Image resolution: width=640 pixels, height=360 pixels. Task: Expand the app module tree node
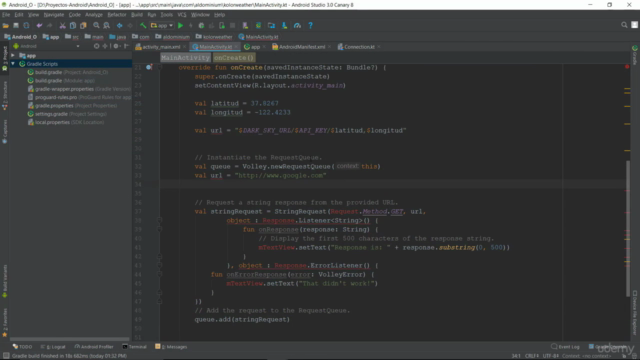pos(13,56)
